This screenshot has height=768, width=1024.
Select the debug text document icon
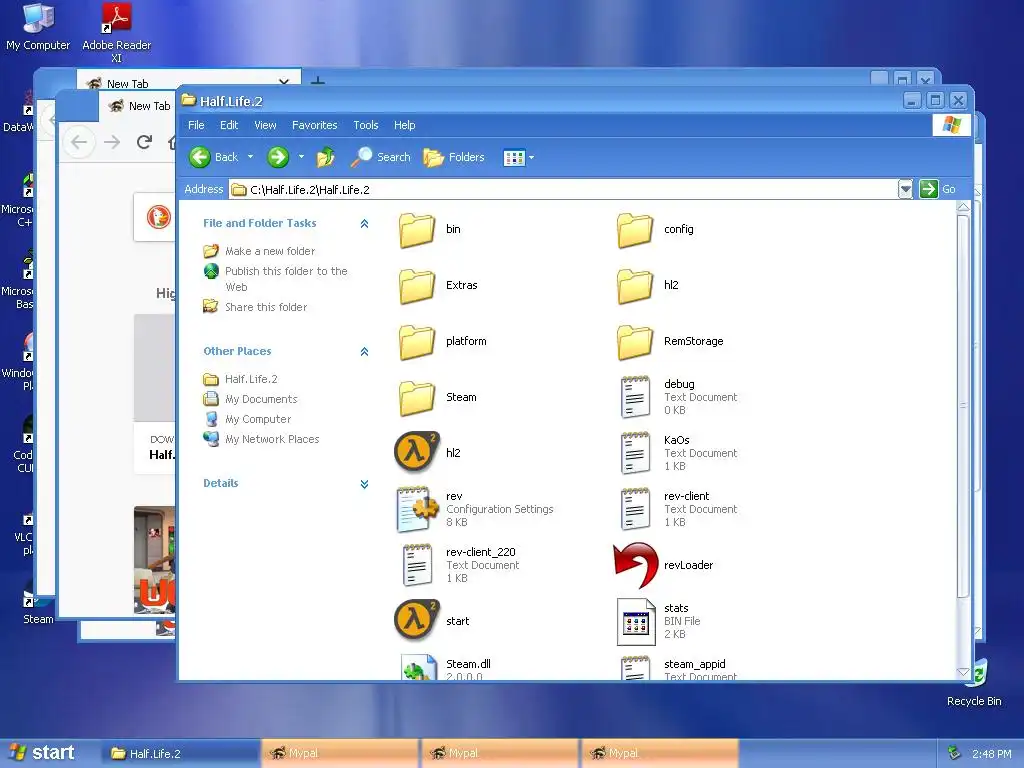pyautogui.click(x=635, y=397)
